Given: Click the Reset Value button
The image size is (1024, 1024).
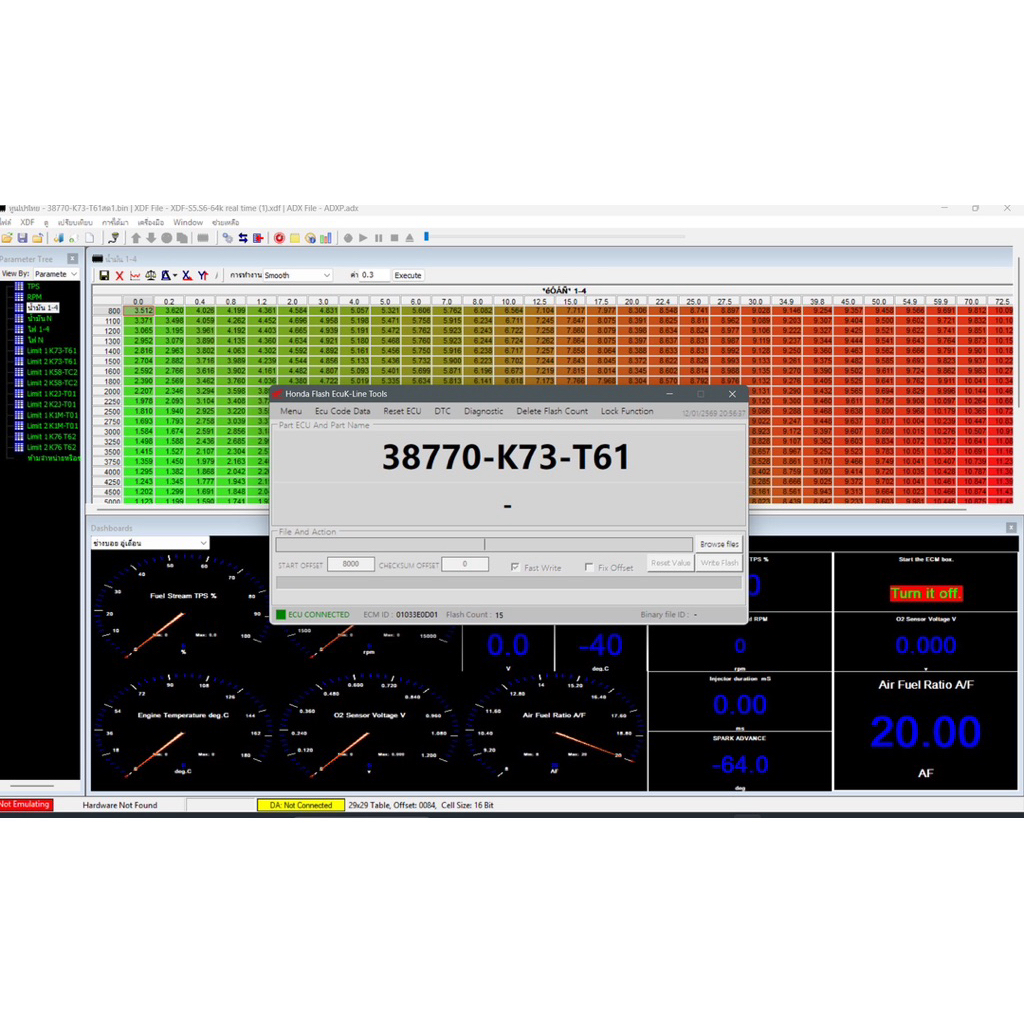Looking at the screenshot, I should pyautogui.click(x=670, y=563).
